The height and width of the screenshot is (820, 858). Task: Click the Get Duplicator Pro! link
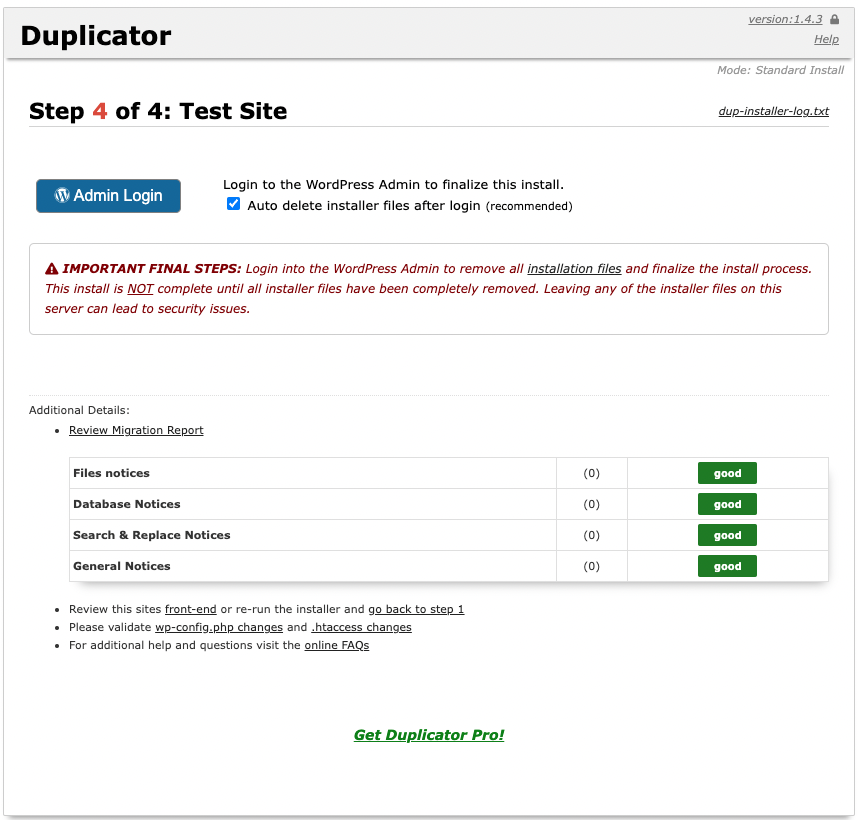(429, 735)
